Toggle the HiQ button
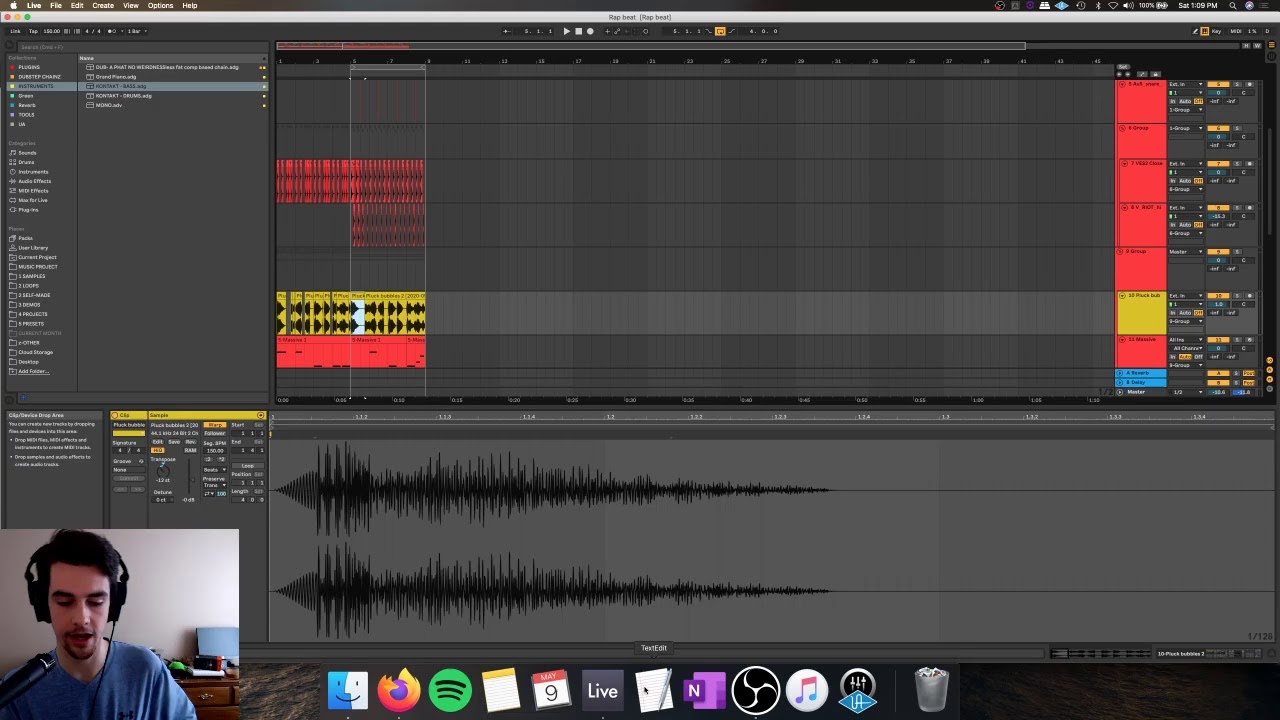Screen dimensions: 1280x720 (158, 450)
